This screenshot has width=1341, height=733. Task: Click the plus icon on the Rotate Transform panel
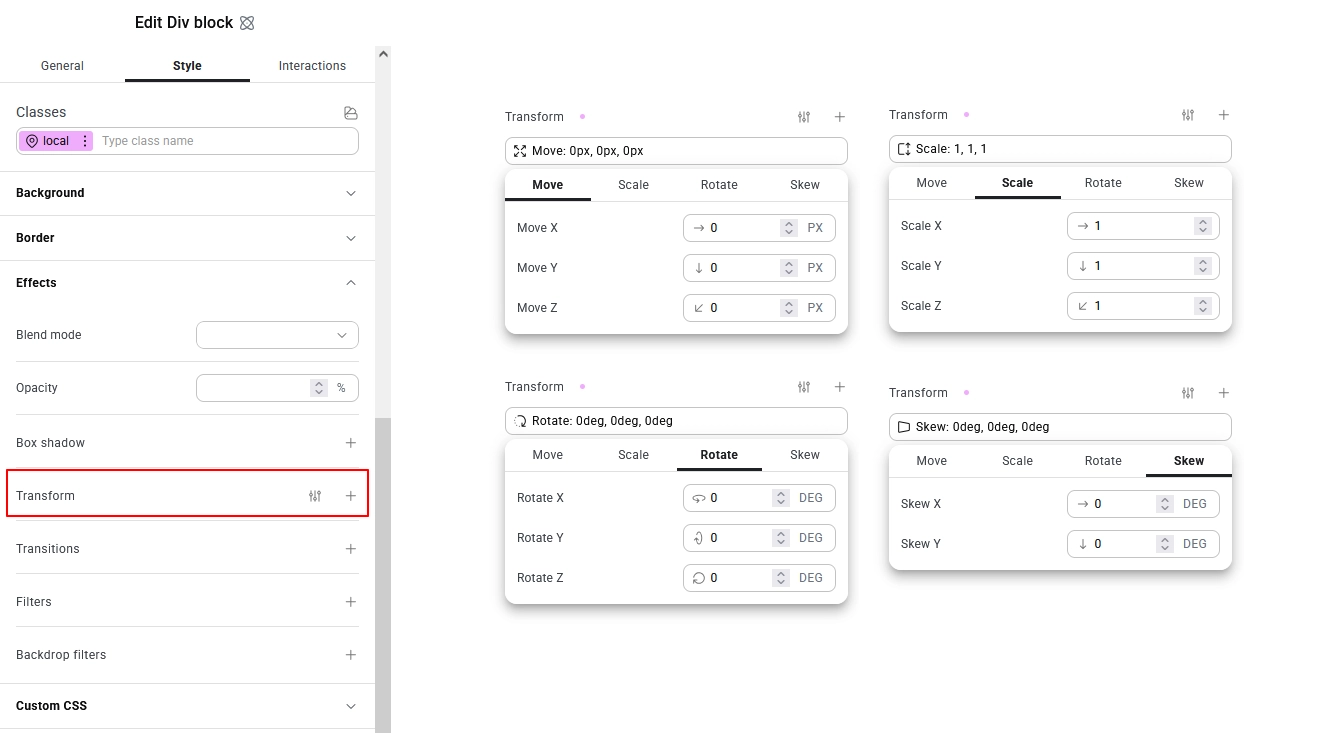(x=839, y=387)
